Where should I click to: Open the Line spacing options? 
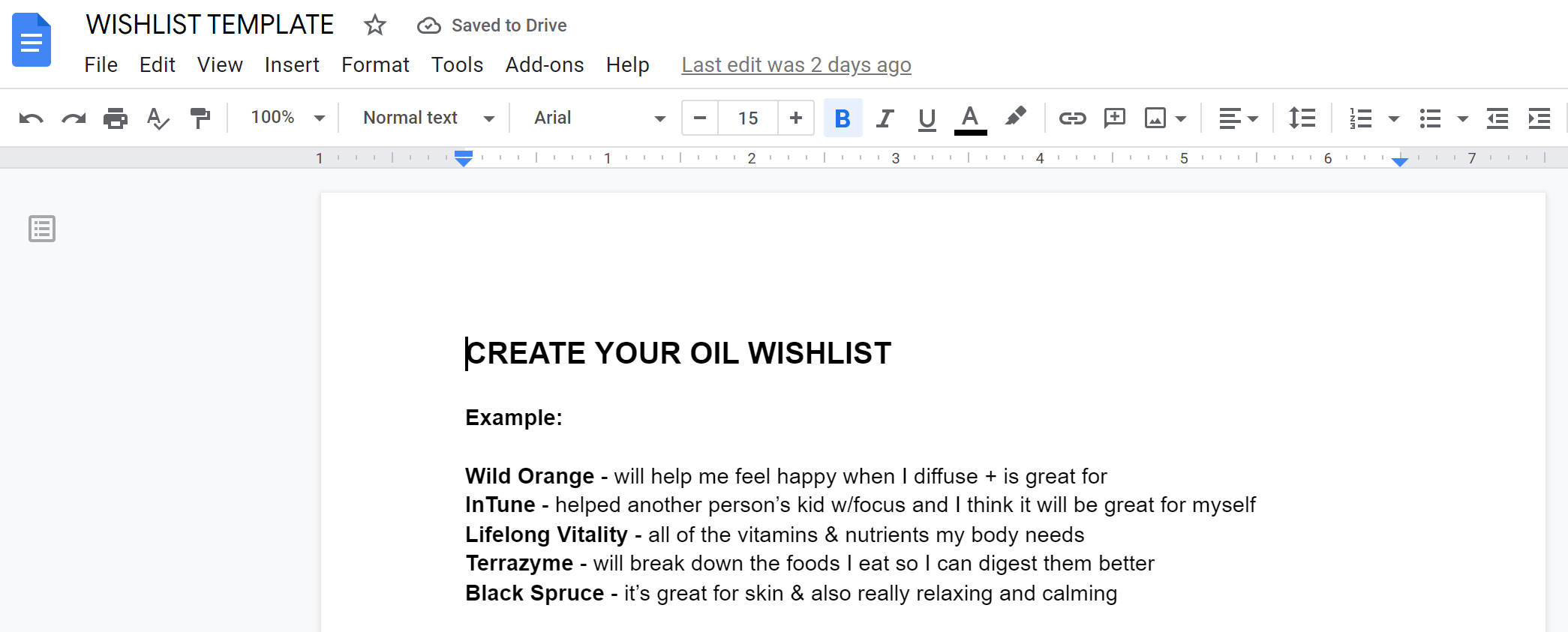[x=1302, y=118]
